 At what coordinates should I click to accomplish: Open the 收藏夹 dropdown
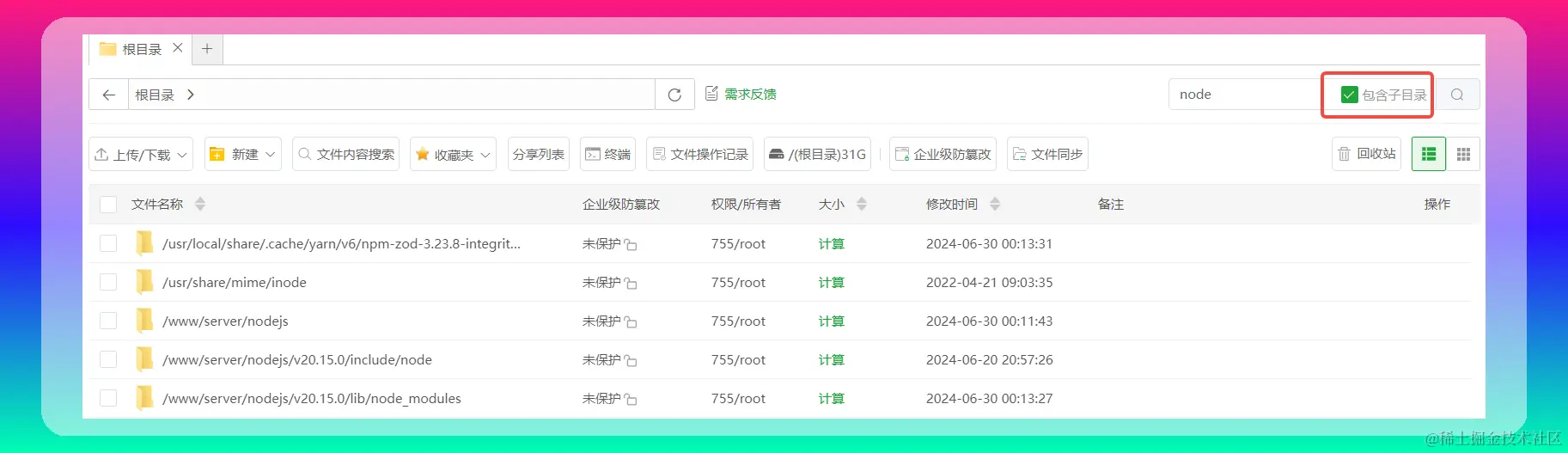coord(454,154)
